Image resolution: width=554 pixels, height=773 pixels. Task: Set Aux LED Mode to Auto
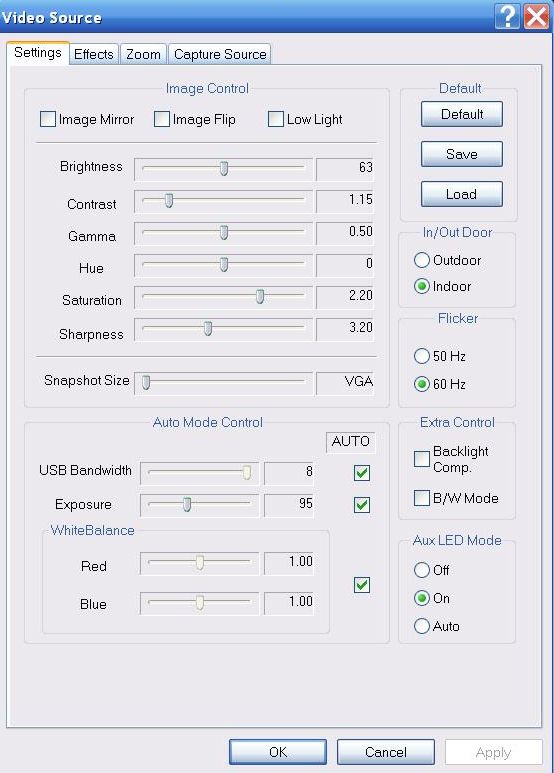[x=422, y=626]
